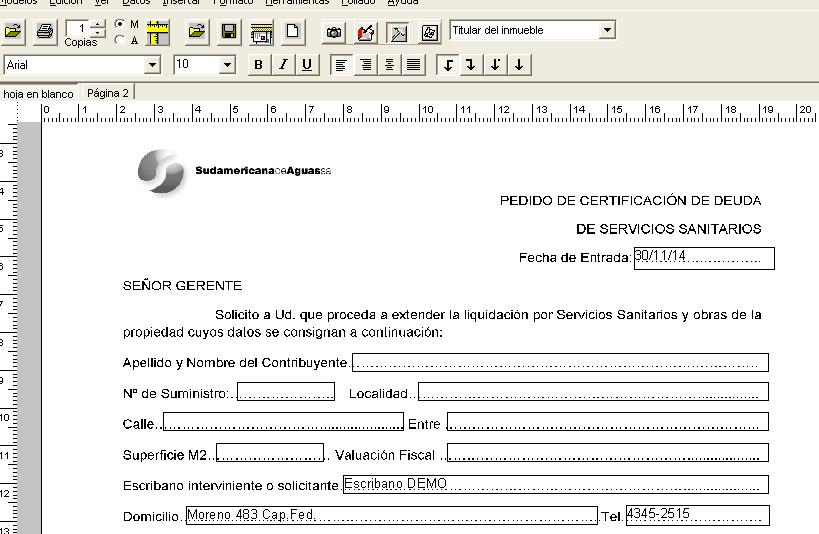Click the printer icon
The image size is (819, 534).
(45, 31)
